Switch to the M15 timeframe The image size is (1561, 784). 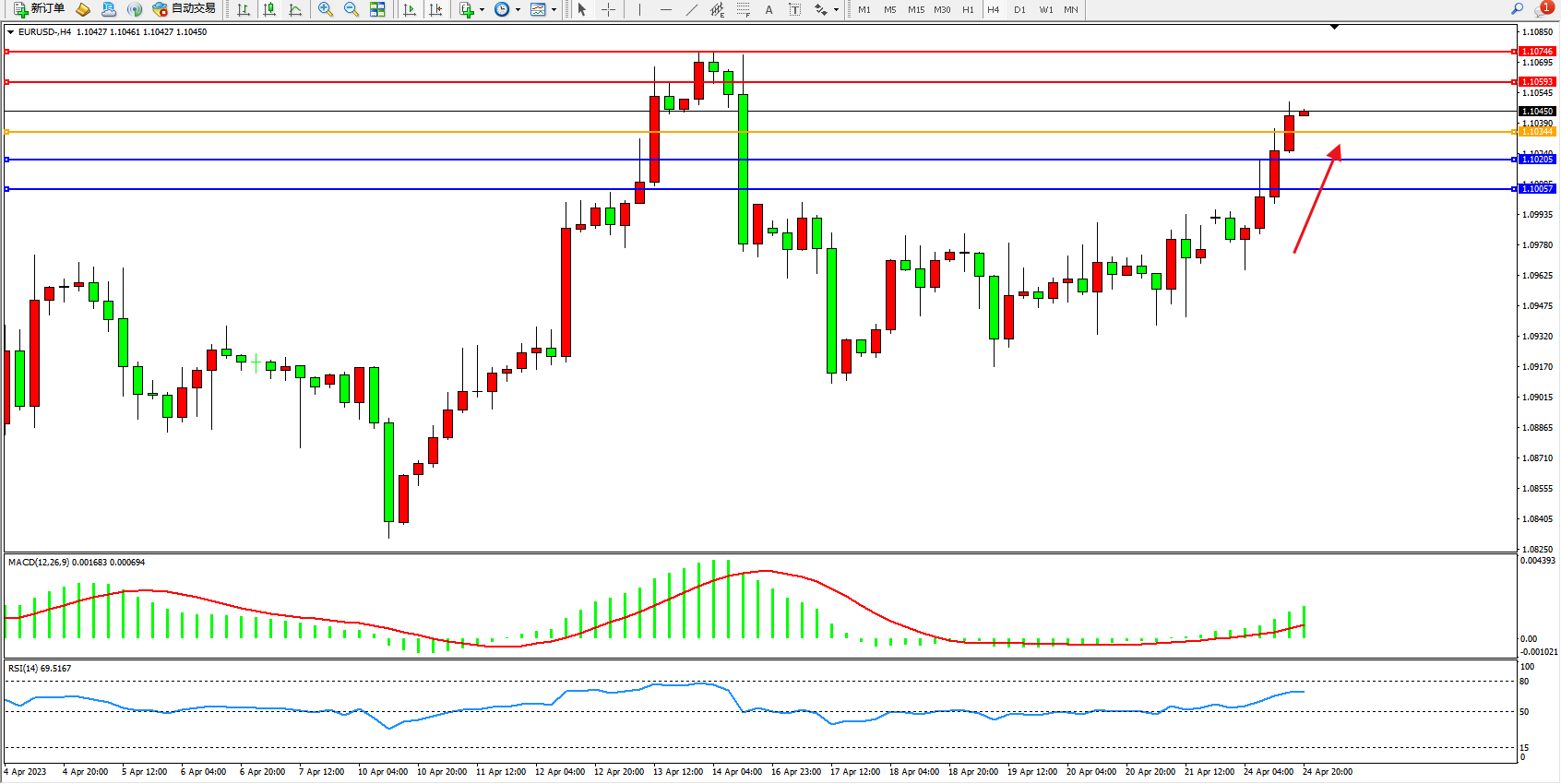915,9
